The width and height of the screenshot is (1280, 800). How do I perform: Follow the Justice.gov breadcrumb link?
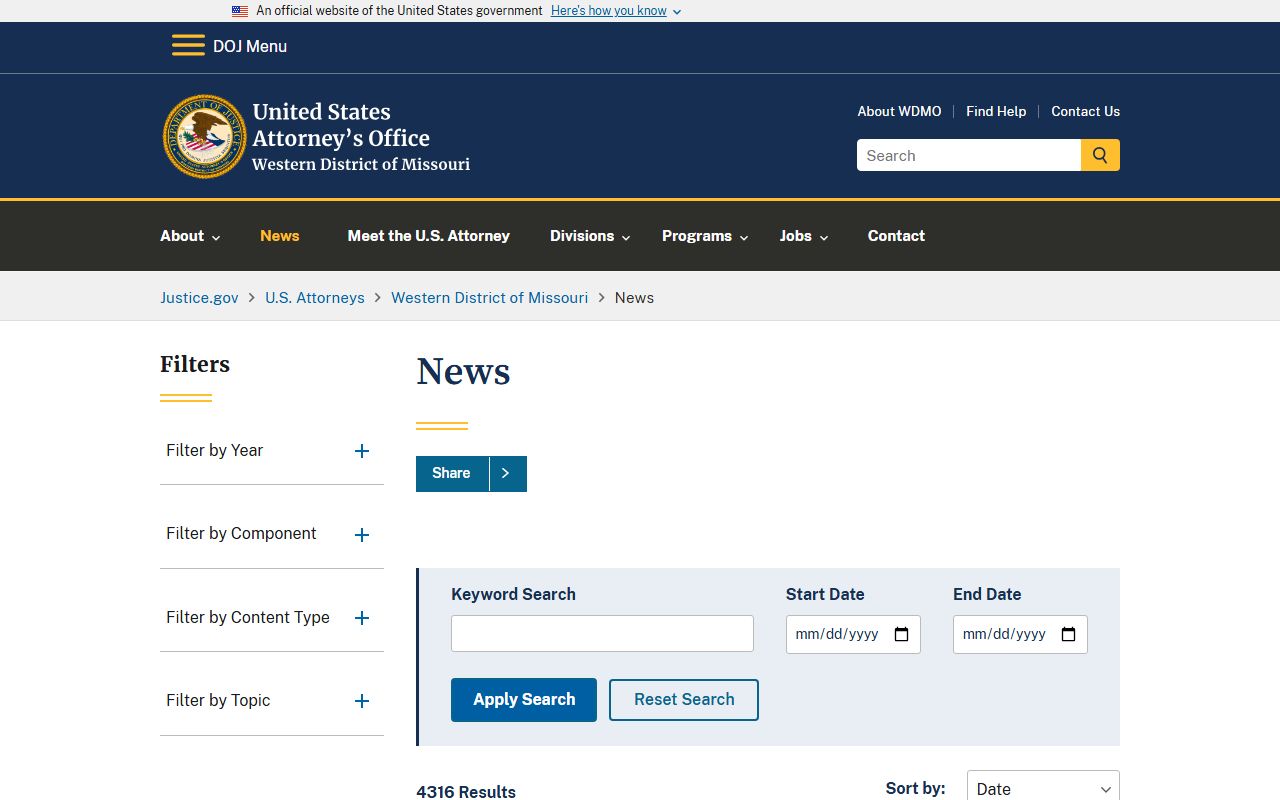[199, 297]
